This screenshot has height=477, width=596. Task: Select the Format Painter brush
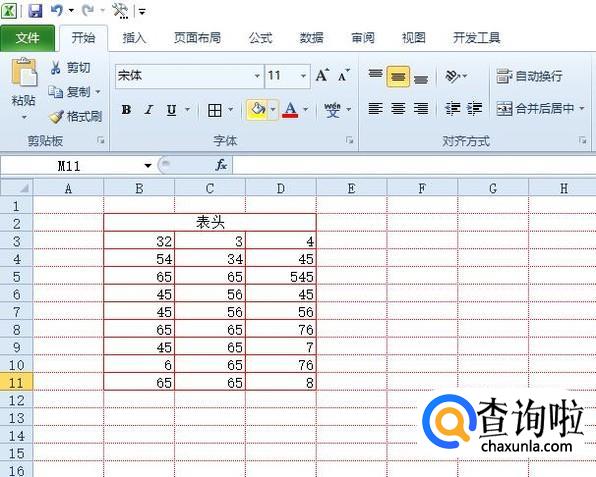56,116
